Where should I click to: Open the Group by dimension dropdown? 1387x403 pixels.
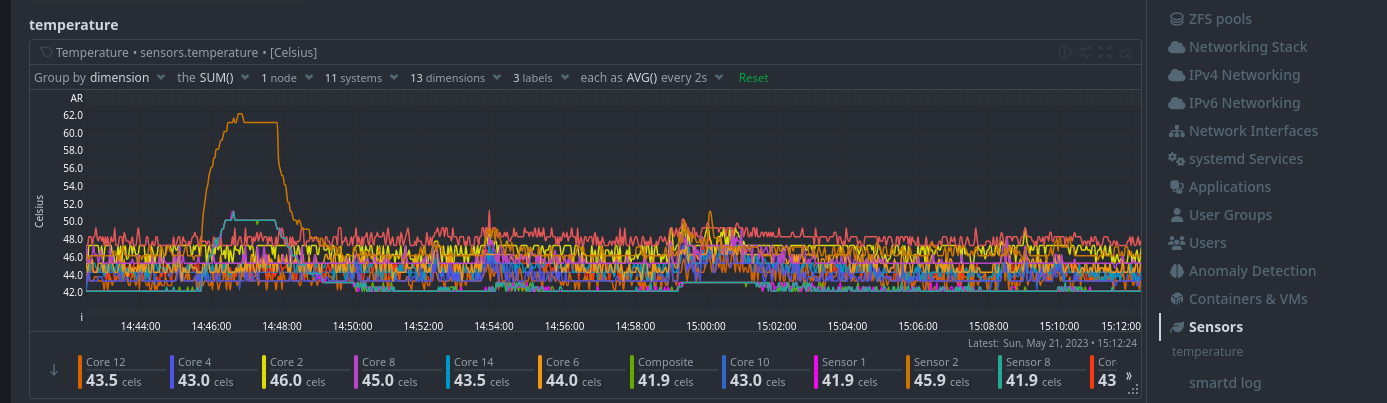pyautogui.click(x=100, y=77)
